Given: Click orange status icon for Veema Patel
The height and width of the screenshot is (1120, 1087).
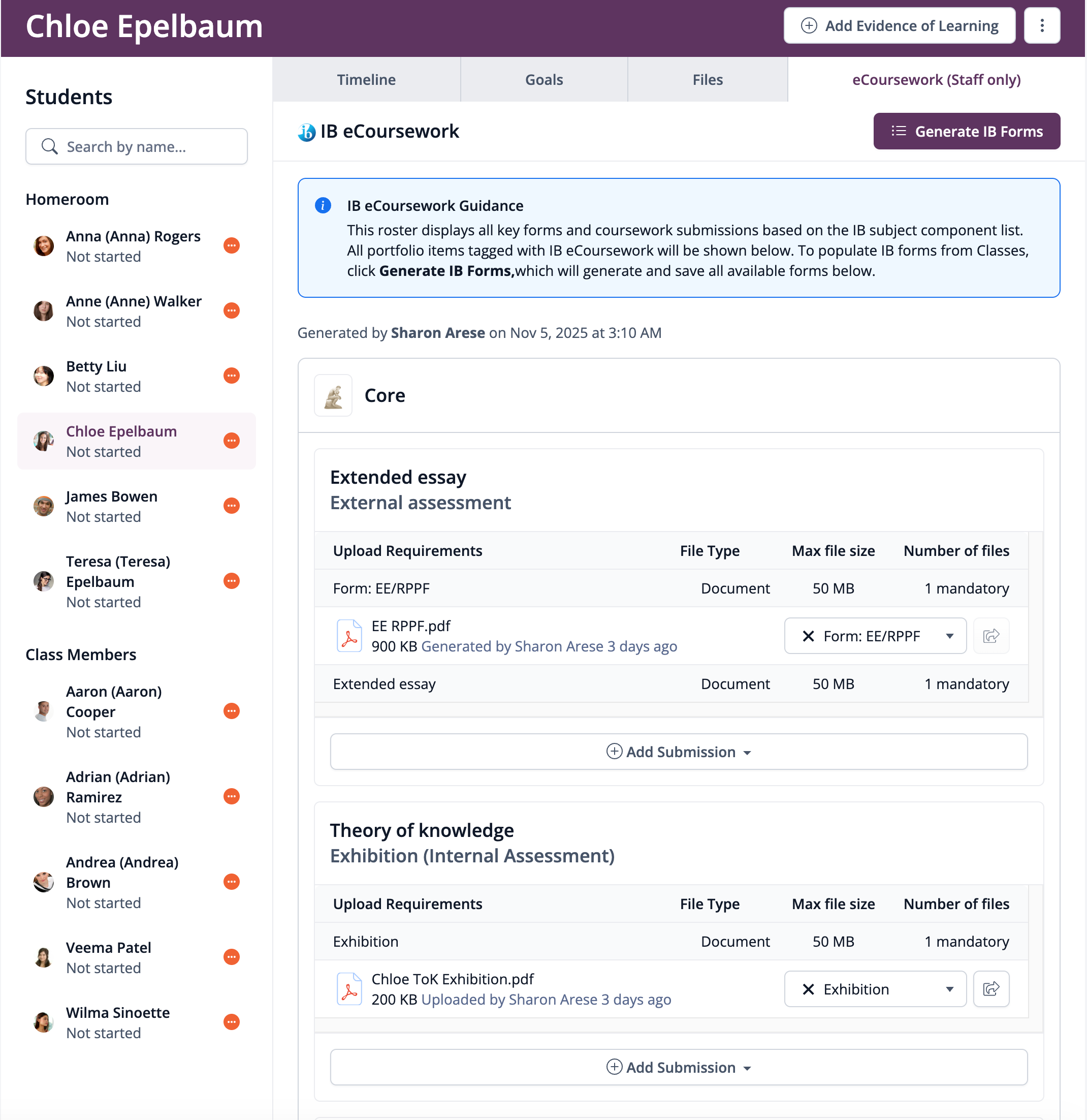Looking at the screenshot, I should click(x=231, y=956).
